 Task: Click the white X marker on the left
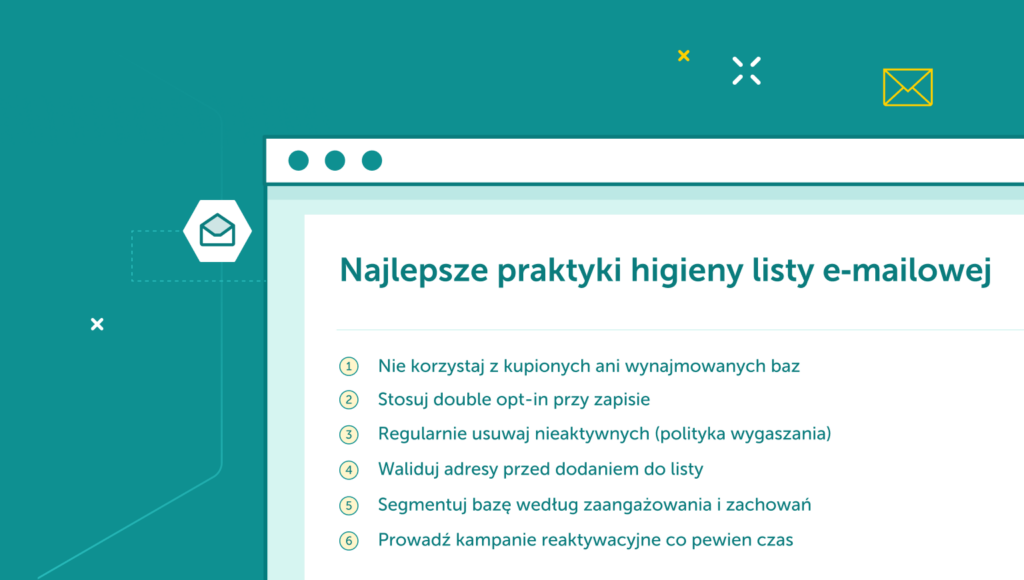click(x=96, y=324)
